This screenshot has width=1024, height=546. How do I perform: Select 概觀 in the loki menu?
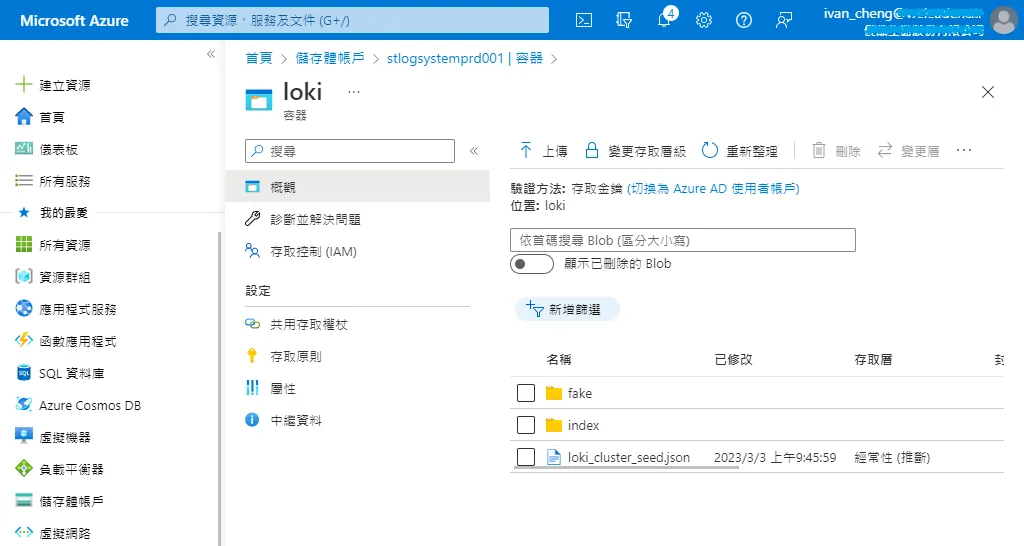(x=357, y=187)
